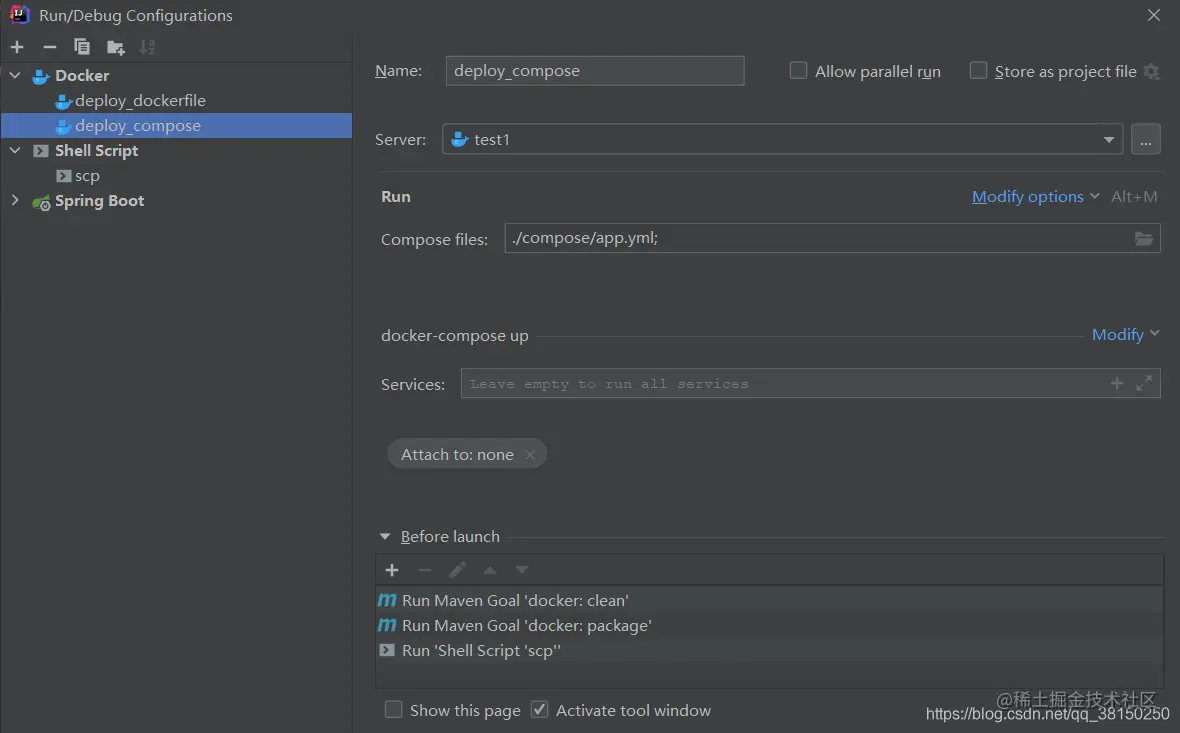
Task: Copy the selected configuration
Action: pyautogui.click(x=82, y=47)
